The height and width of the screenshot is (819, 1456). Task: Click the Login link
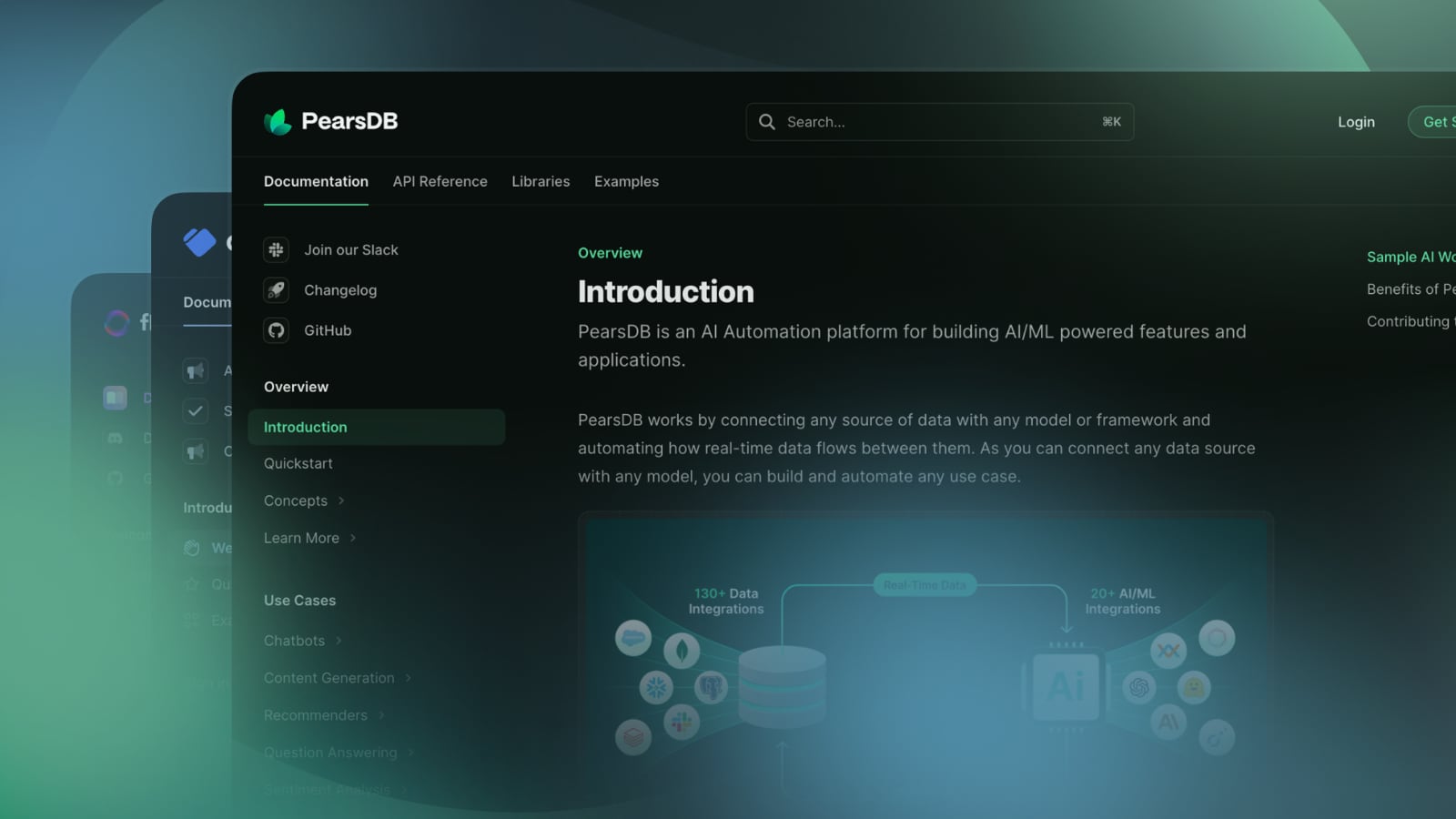[x=1356, y=122]
